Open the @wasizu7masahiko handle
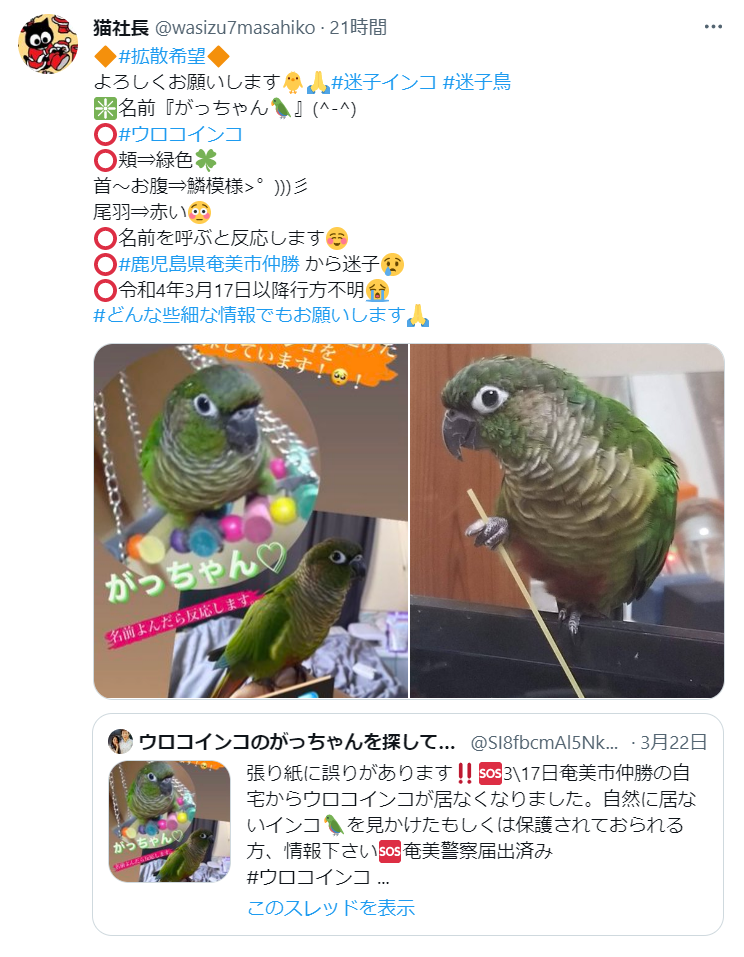The height and width of the screenshot is (957, 744). click(x=235, y=27)
